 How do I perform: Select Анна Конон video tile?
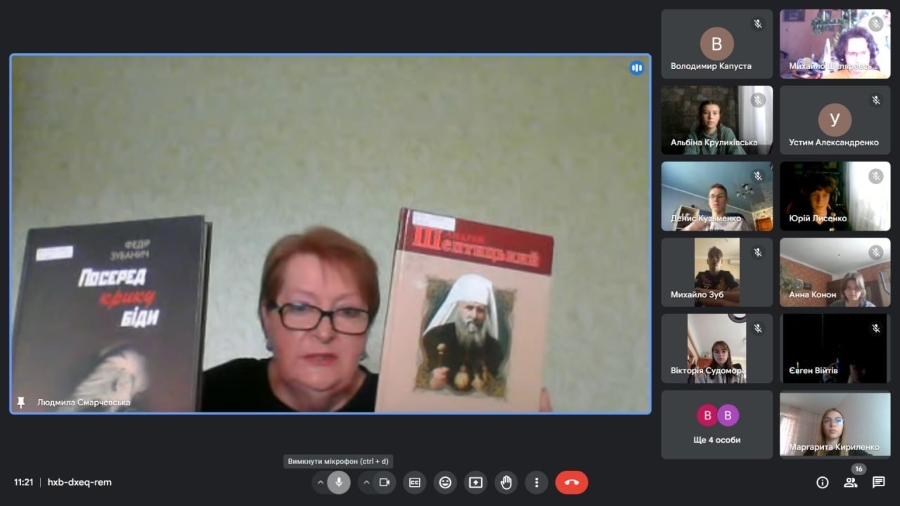tap(835, 273)
